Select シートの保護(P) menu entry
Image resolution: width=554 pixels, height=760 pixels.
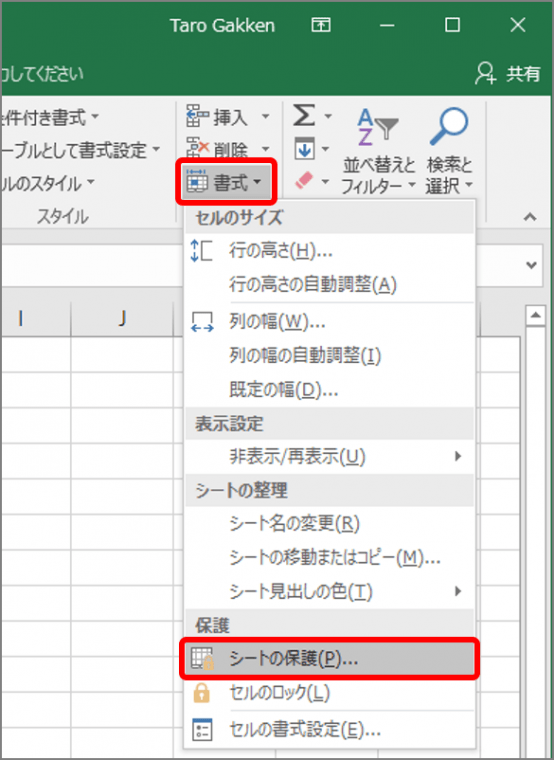330,659
